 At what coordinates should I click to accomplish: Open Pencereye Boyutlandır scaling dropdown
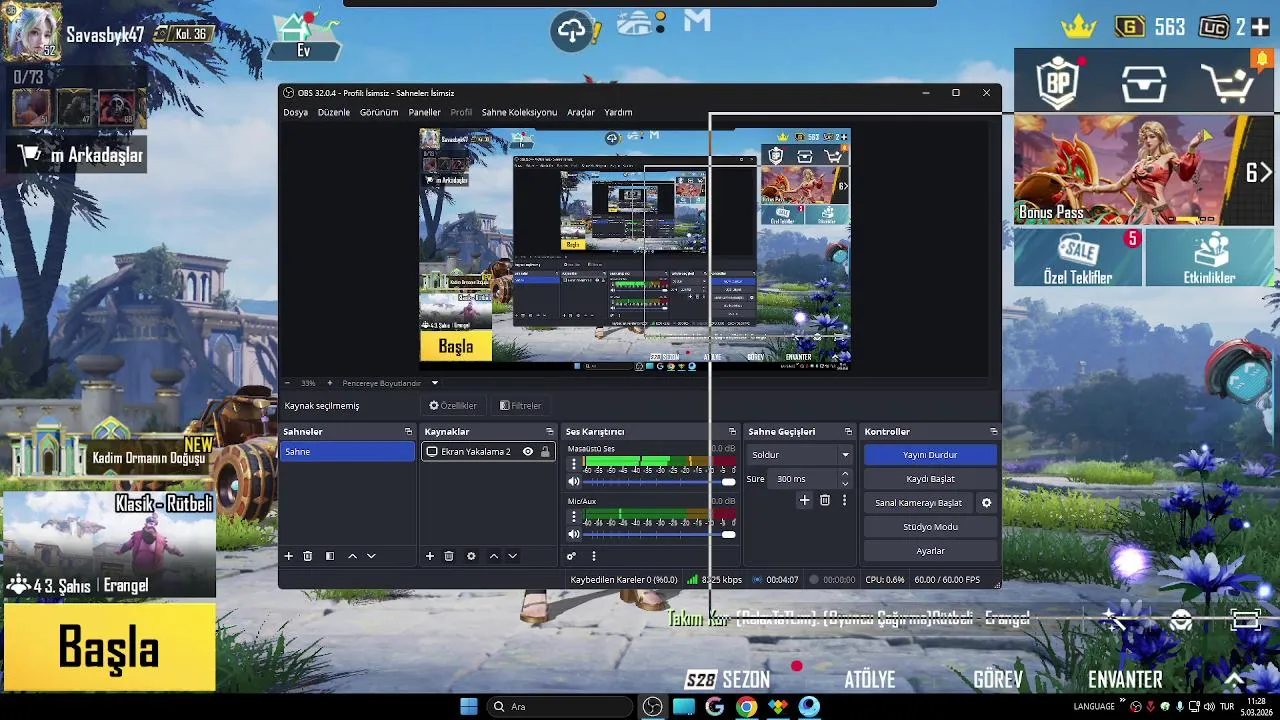click(x=391, y=383)
